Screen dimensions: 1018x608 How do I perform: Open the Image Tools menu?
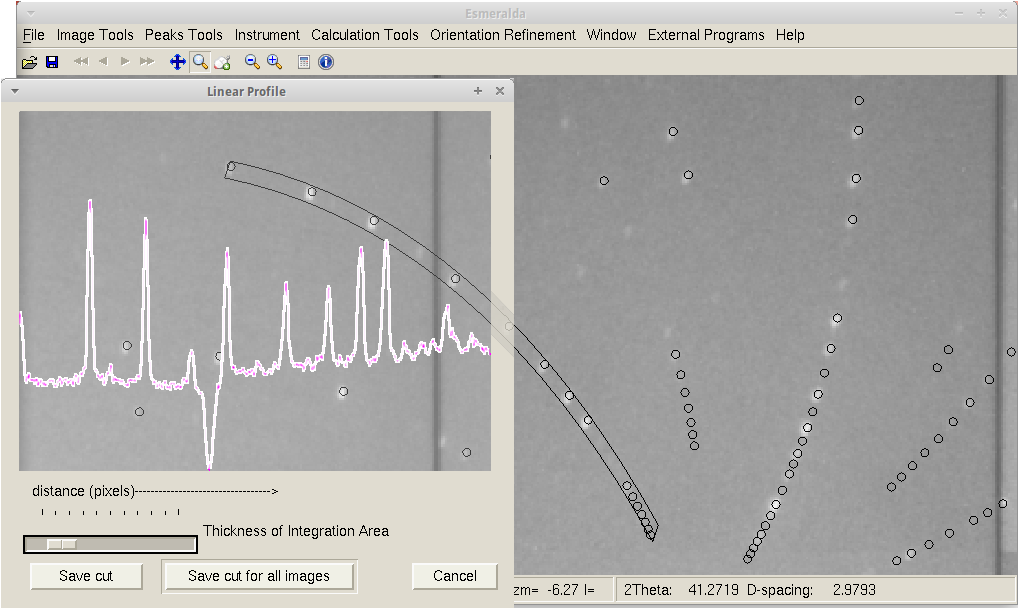pyautogui.click(x=95, y=35)
